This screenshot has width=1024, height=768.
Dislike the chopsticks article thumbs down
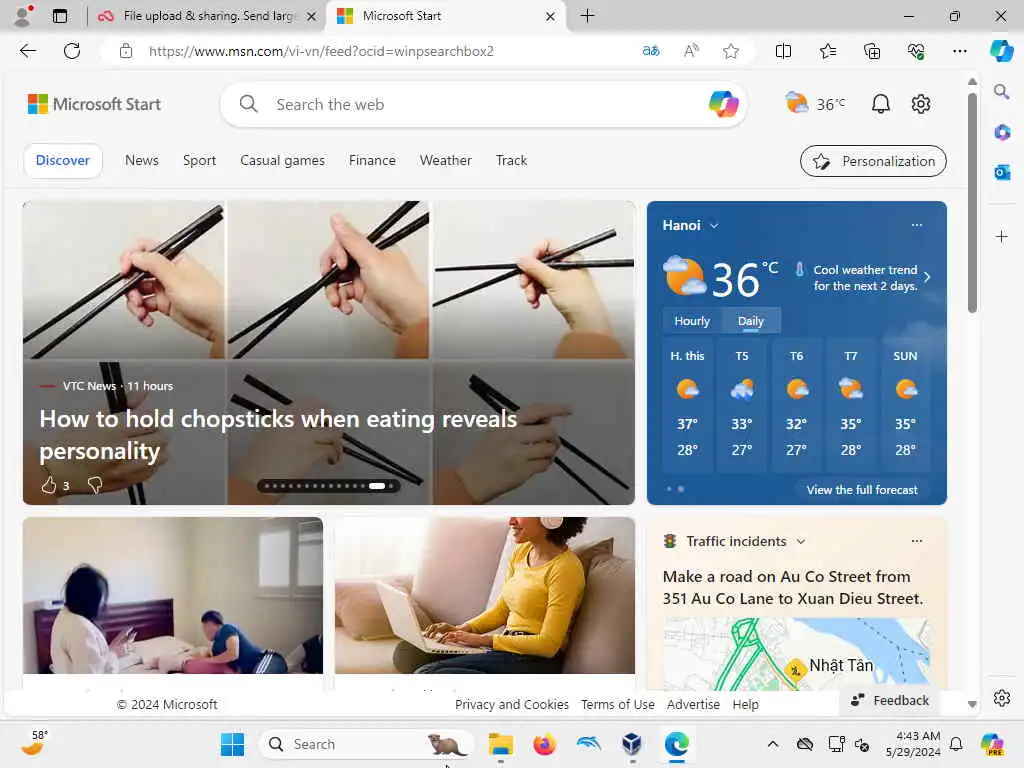coord(95,485)
